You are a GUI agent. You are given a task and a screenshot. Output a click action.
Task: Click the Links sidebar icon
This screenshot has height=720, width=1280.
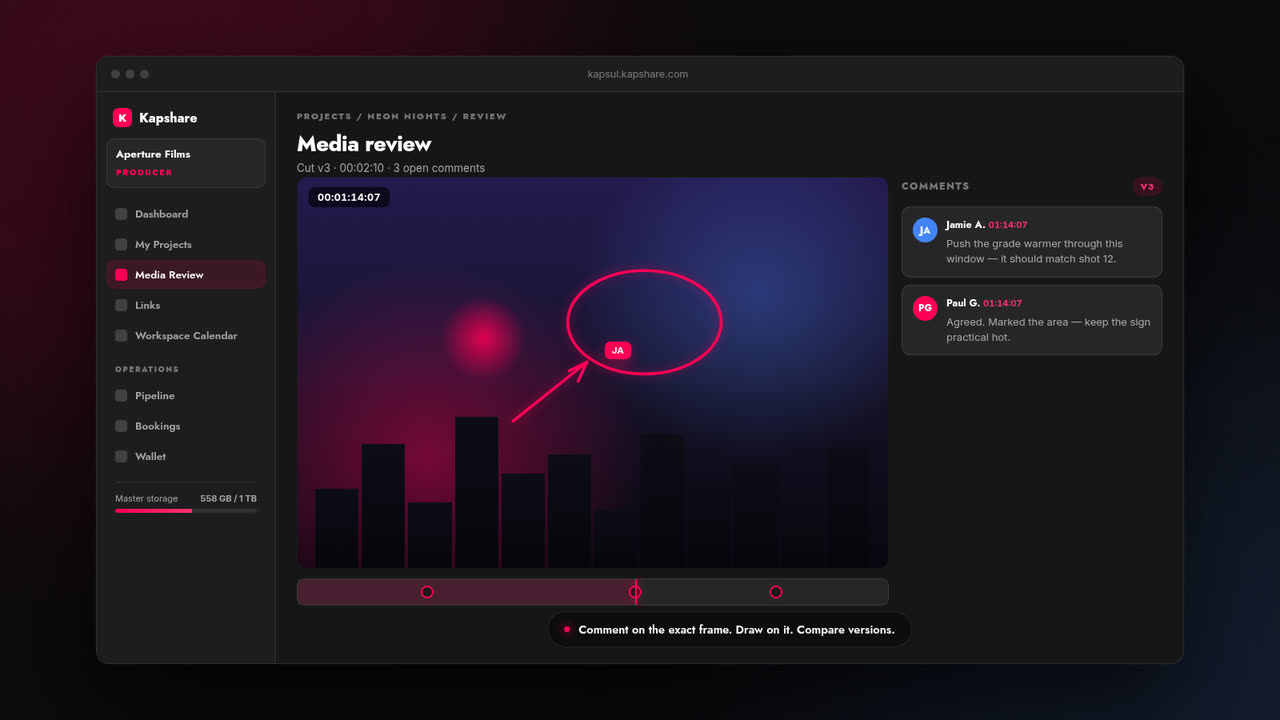(x=121, y=305)
